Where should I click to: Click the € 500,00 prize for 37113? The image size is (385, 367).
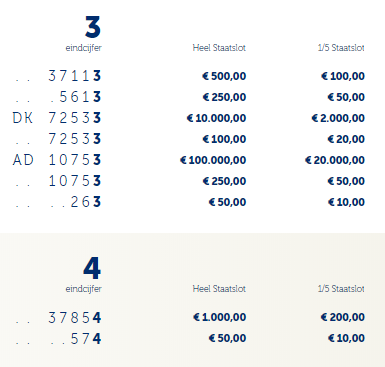(224, 76)
